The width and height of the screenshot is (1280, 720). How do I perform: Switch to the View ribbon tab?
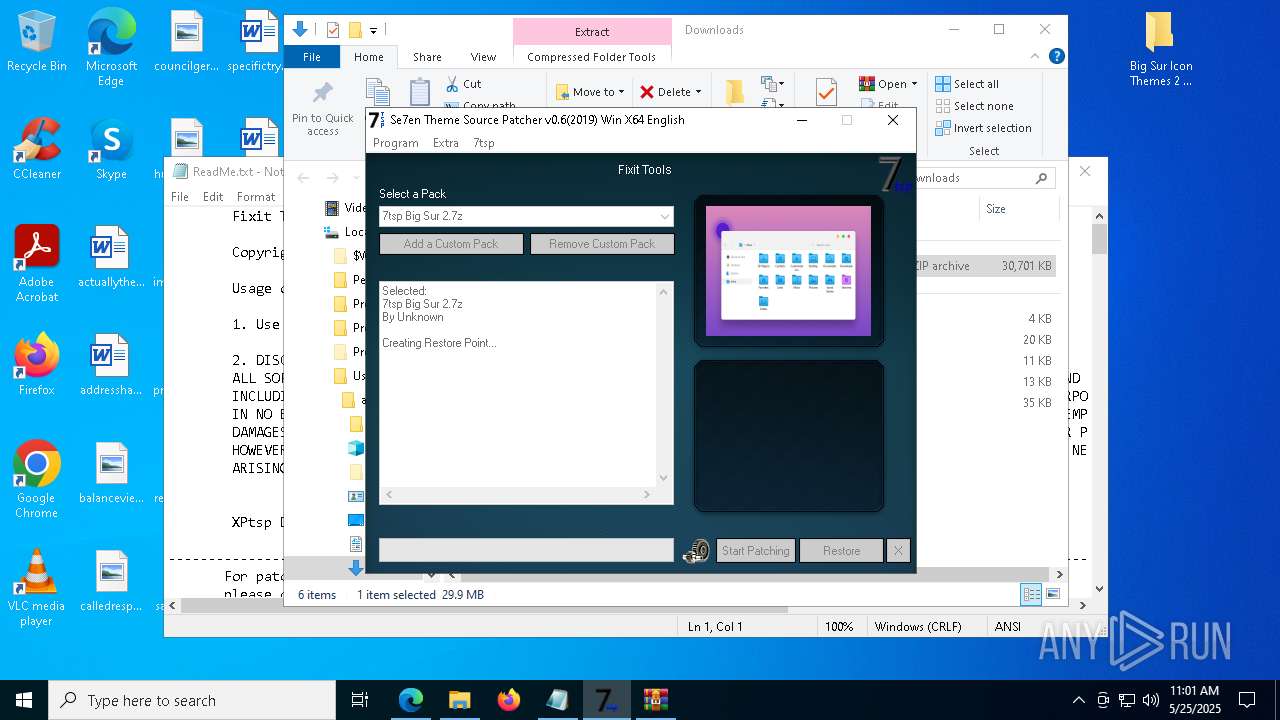[x=483, y=57]
